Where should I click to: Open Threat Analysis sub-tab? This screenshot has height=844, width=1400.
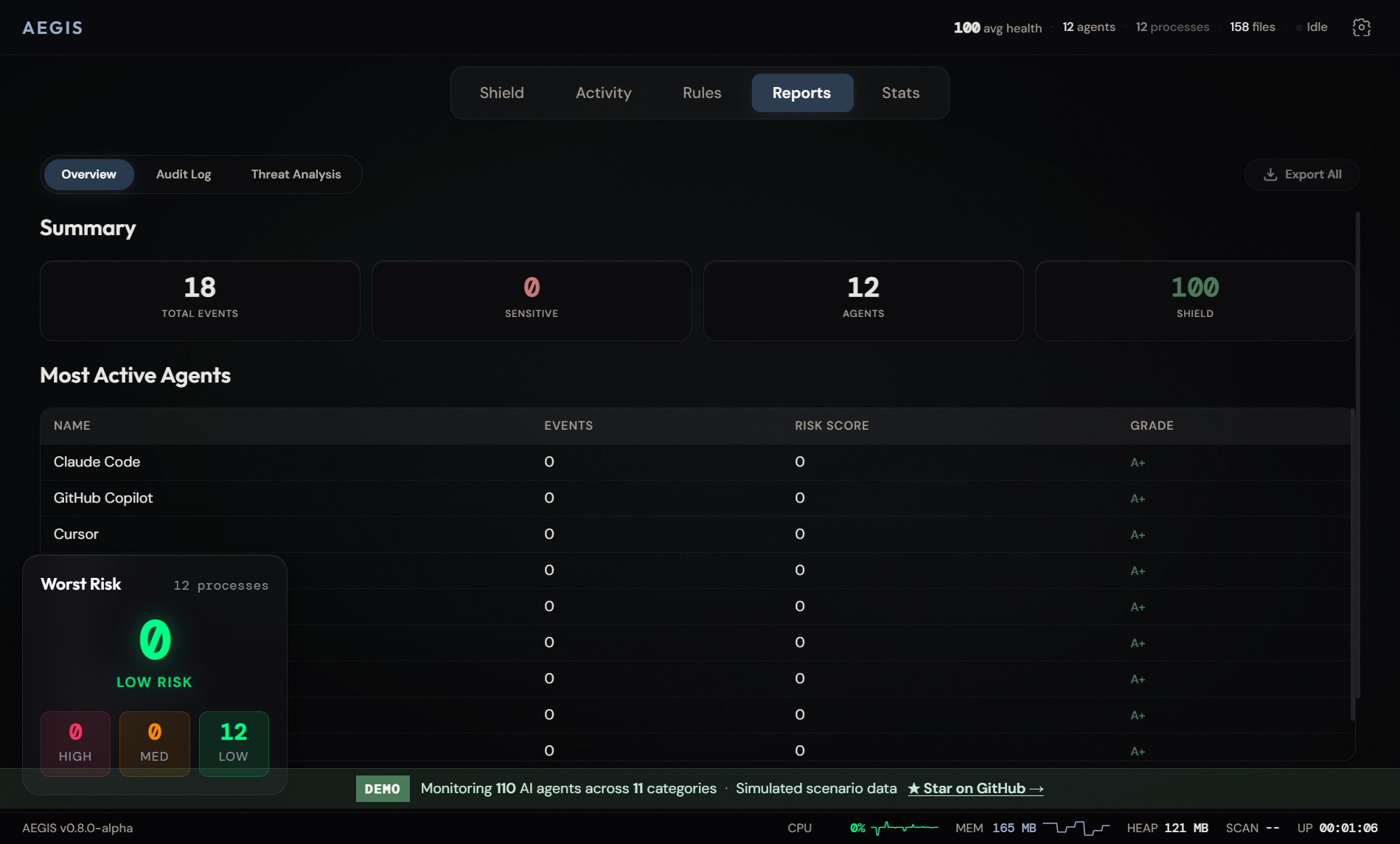[x=296, y=175]
